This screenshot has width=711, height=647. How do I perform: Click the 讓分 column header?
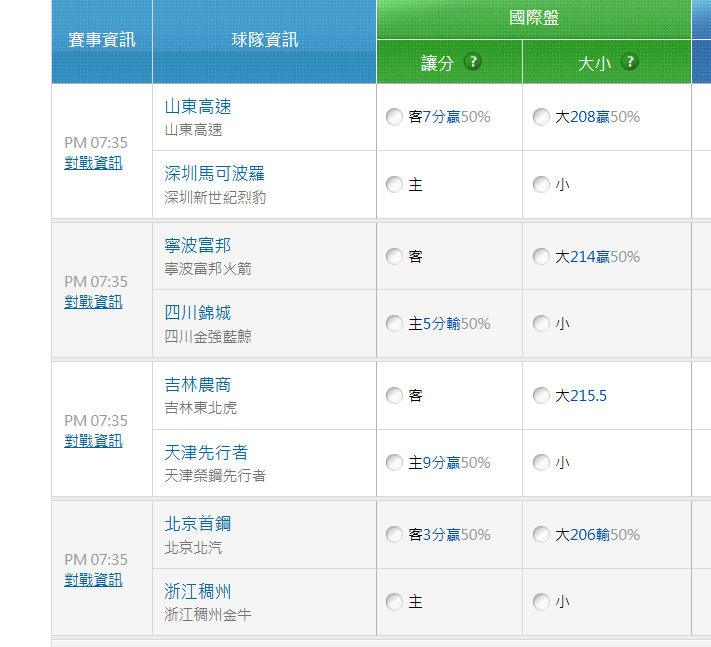coord(449,62)
